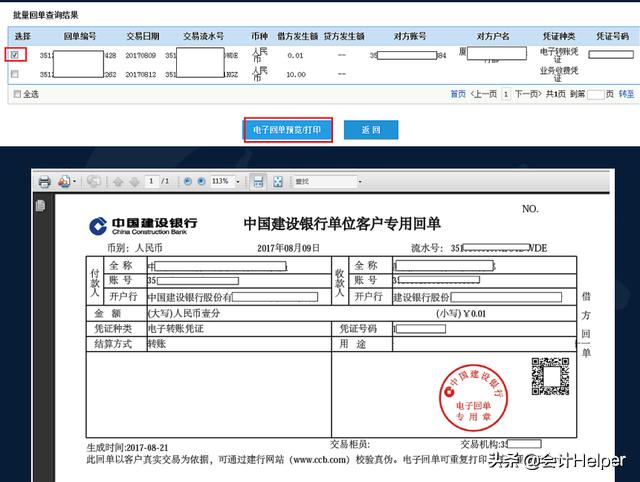Click the 上一页 pagination link
The width and height of the screenshot is (640, 482).
(x=484, y=94)
